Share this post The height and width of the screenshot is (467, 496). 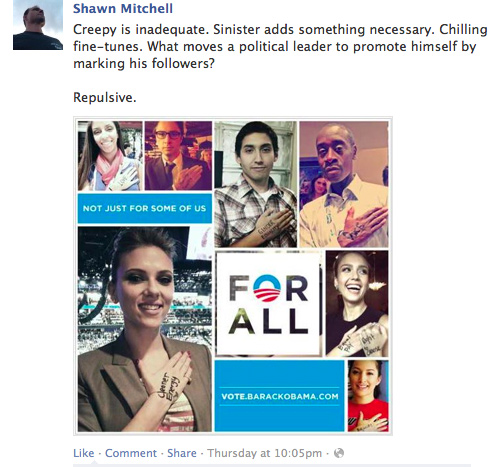tap(182, 453)
